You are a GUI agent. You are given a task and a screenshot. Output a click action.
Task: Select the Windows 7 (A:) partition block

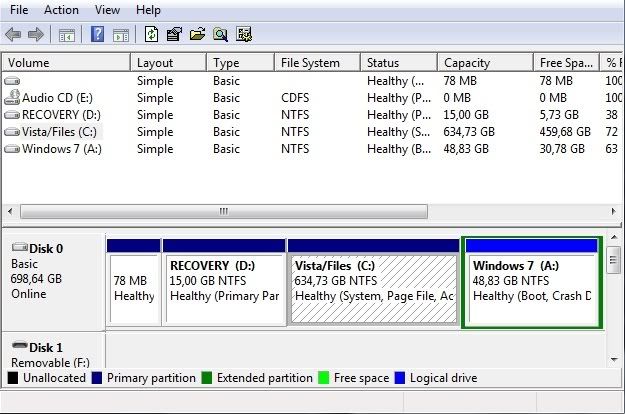click(x=532, y=281)
